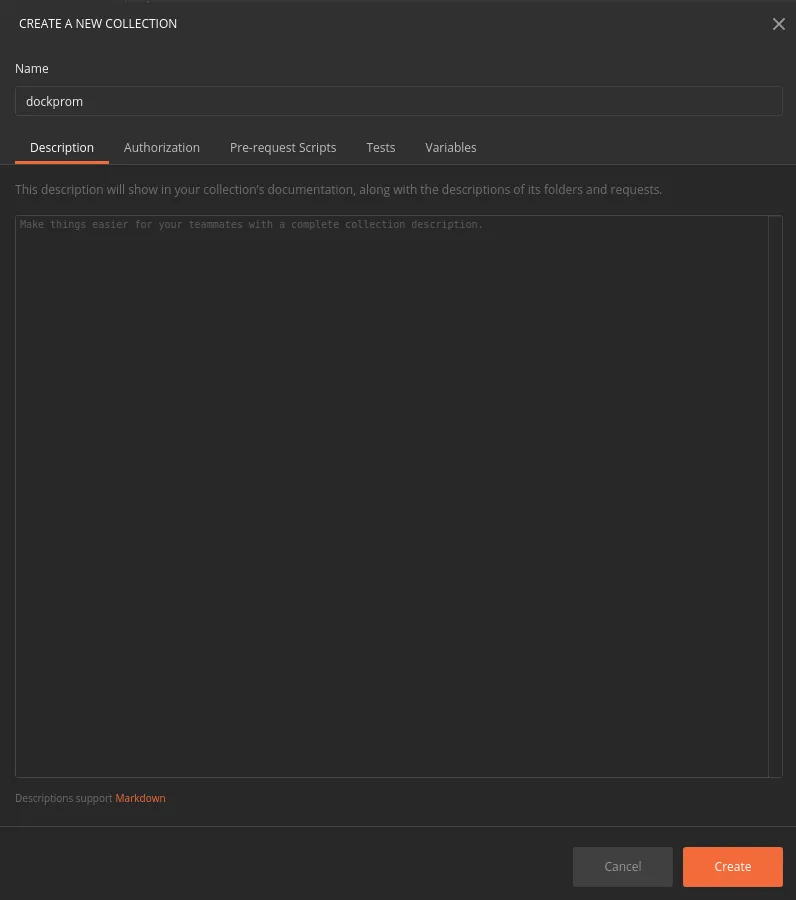Switch to the Description tab
Viewport: 796px width, 900px height.
[62, 147]
